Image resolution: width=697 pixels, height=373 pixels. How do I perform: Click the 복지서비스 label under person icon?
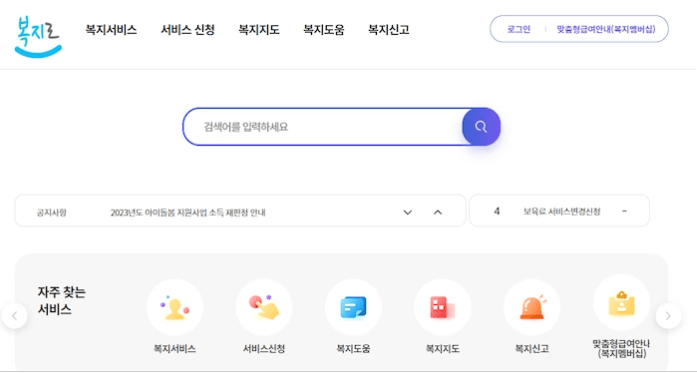(x=175, y=349)
